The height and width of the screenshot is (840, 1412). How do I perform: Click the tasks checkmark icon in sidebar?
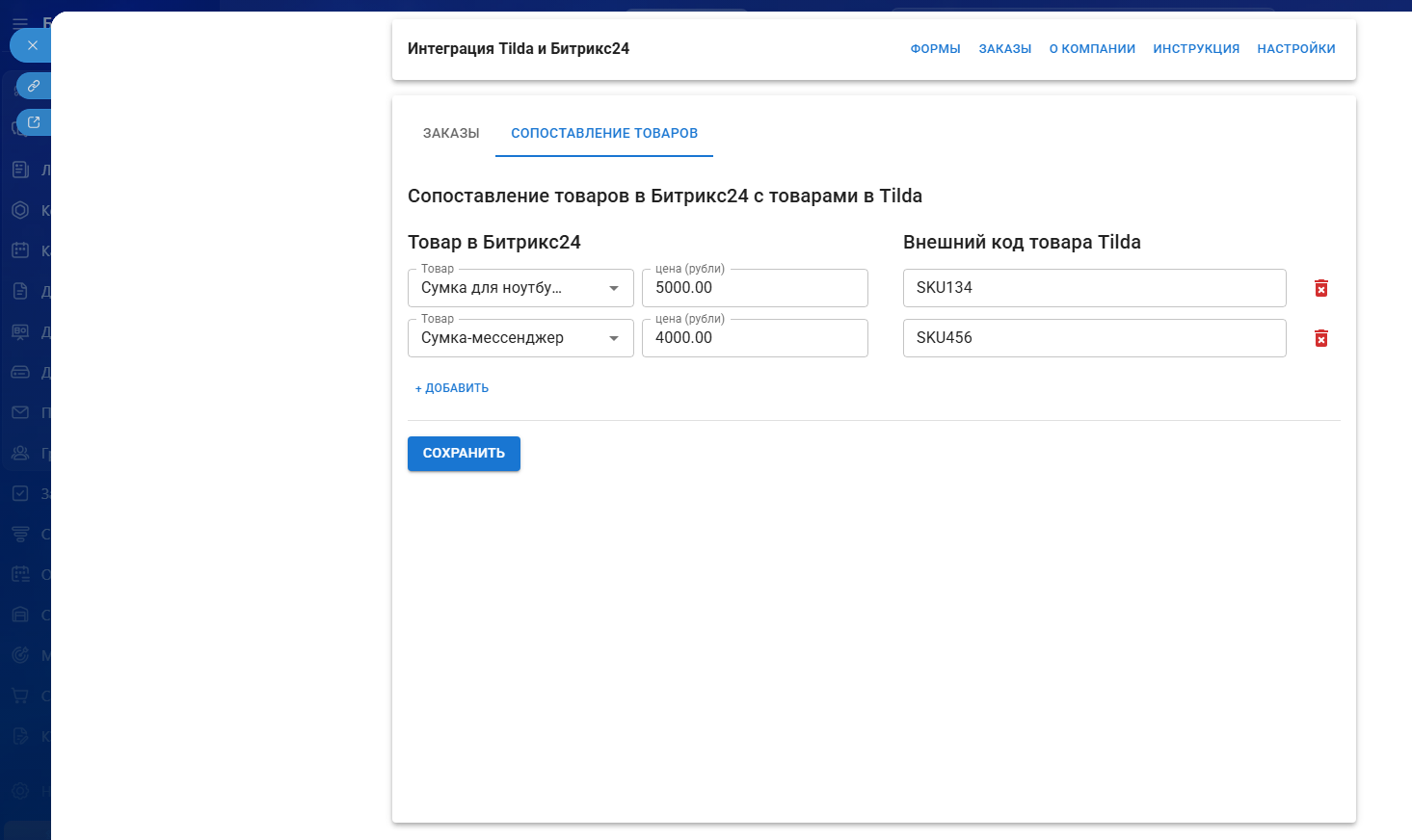20,493
